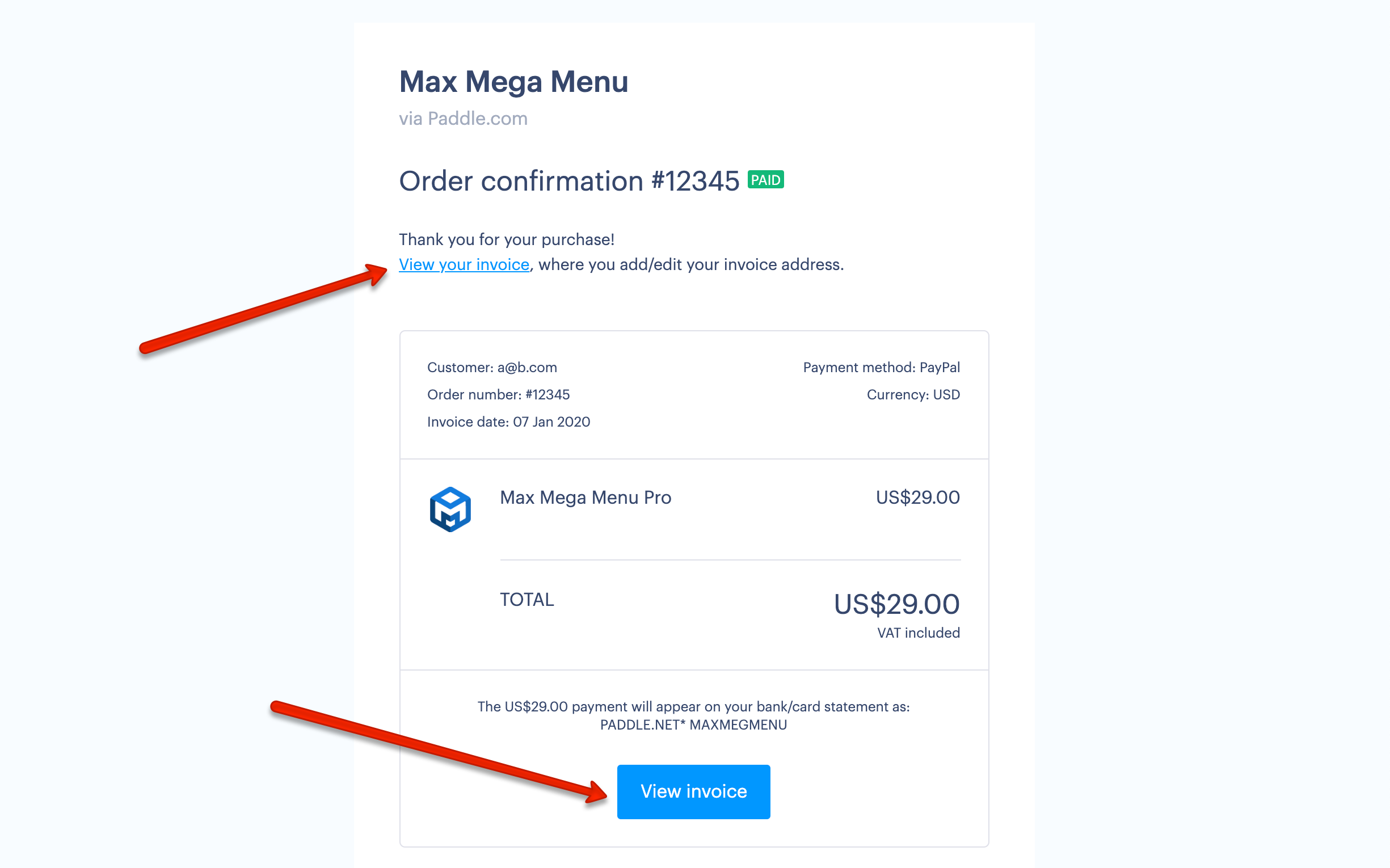
Task: Click the product line price US$29.00
Action: point(917,498)
